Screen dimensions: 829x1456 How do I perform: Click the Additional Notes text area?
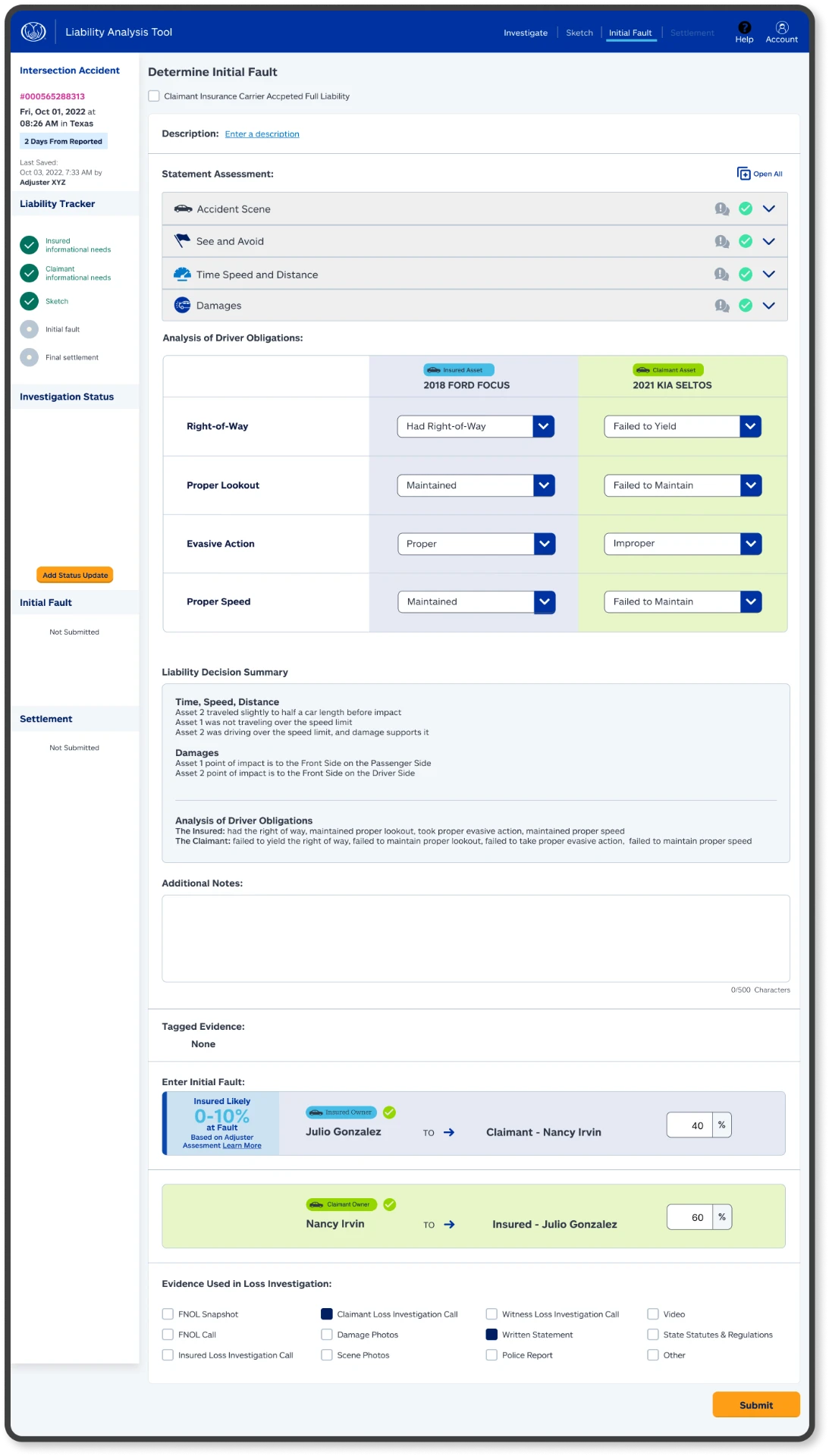(x=476, y=939)
